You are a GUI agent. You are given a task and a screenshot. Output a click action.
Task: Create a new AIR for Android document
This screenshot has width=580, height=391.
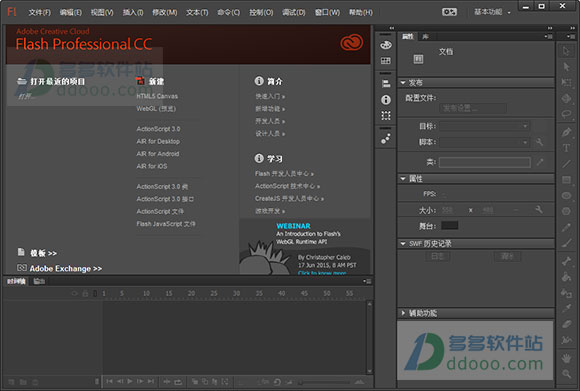tap(158, 154)
